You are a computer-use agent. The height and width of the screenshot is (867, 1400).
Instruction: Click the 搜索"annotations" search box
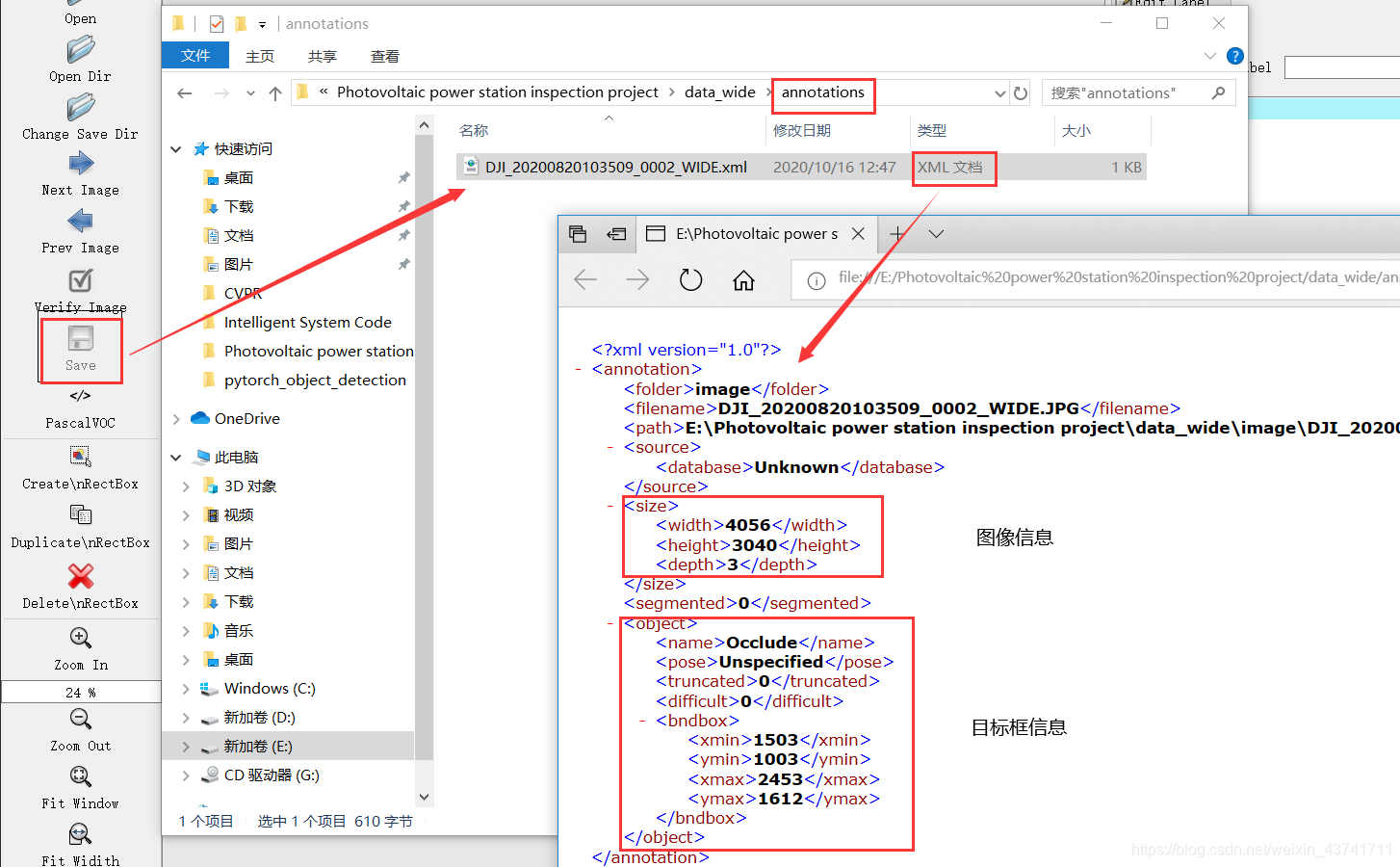coord(1139,93)
